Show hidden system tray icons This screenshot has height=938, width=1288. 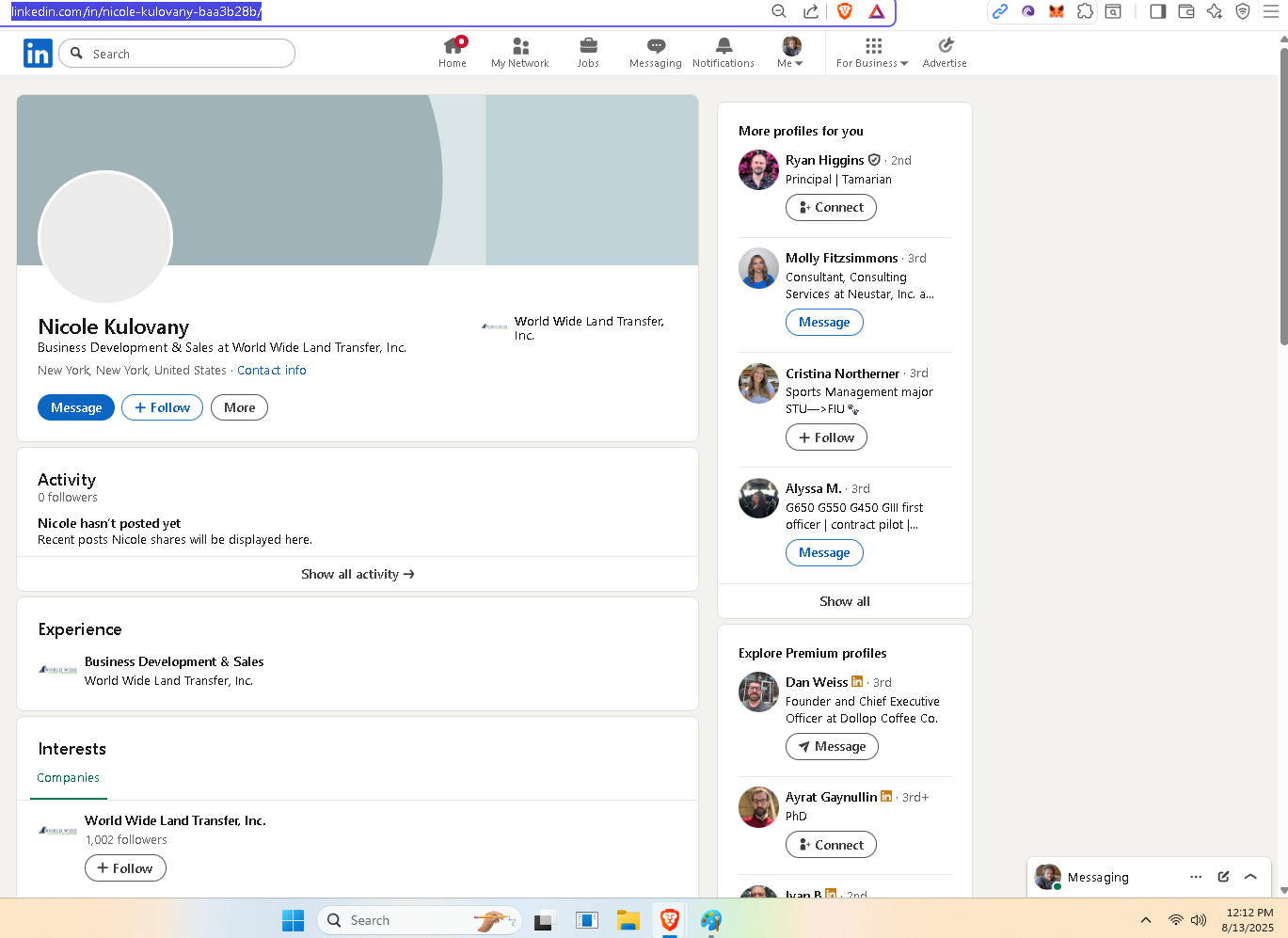click(x=1146, y=920)
